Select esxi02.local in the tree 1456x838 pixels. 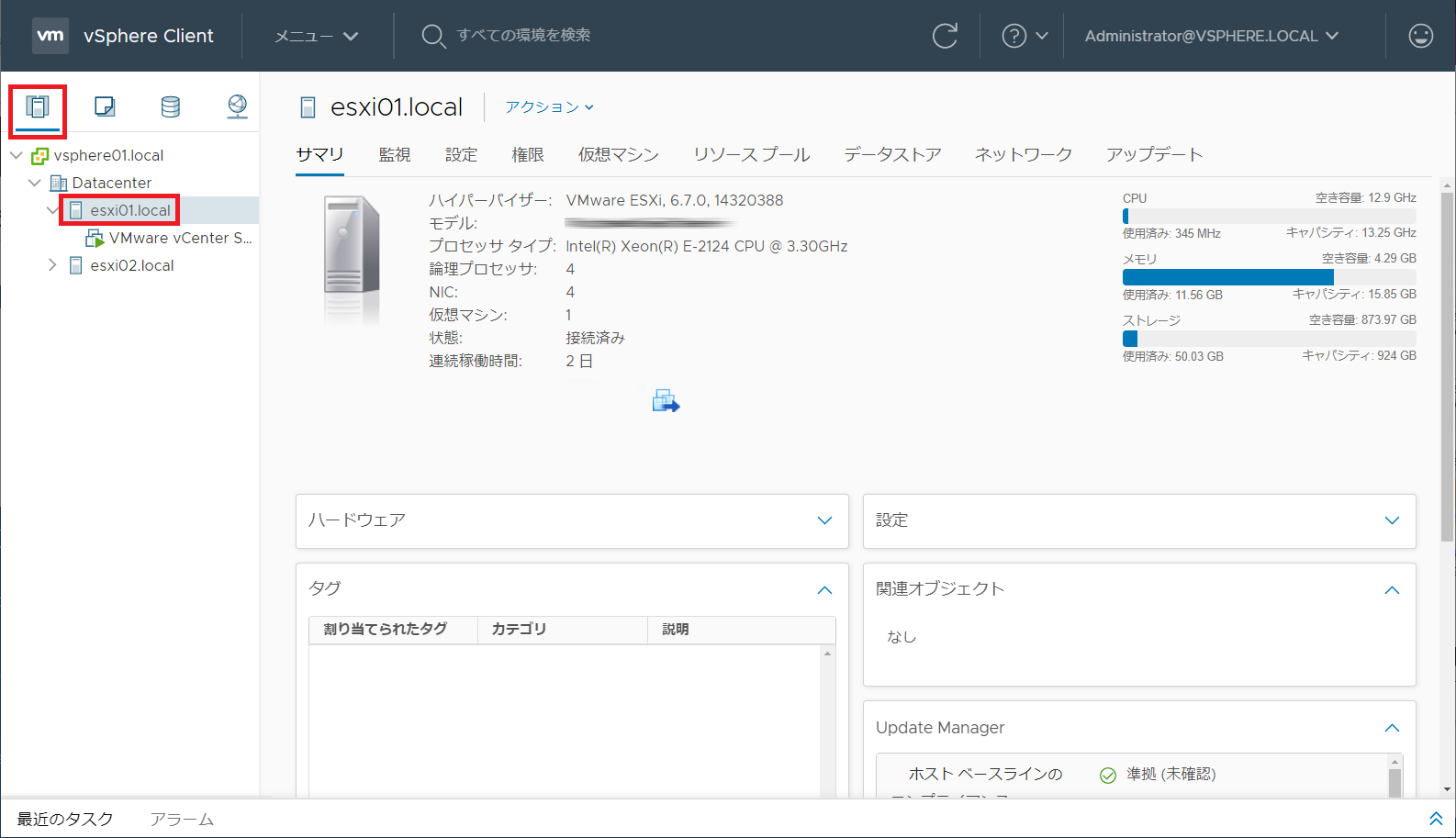pos(132,265)
